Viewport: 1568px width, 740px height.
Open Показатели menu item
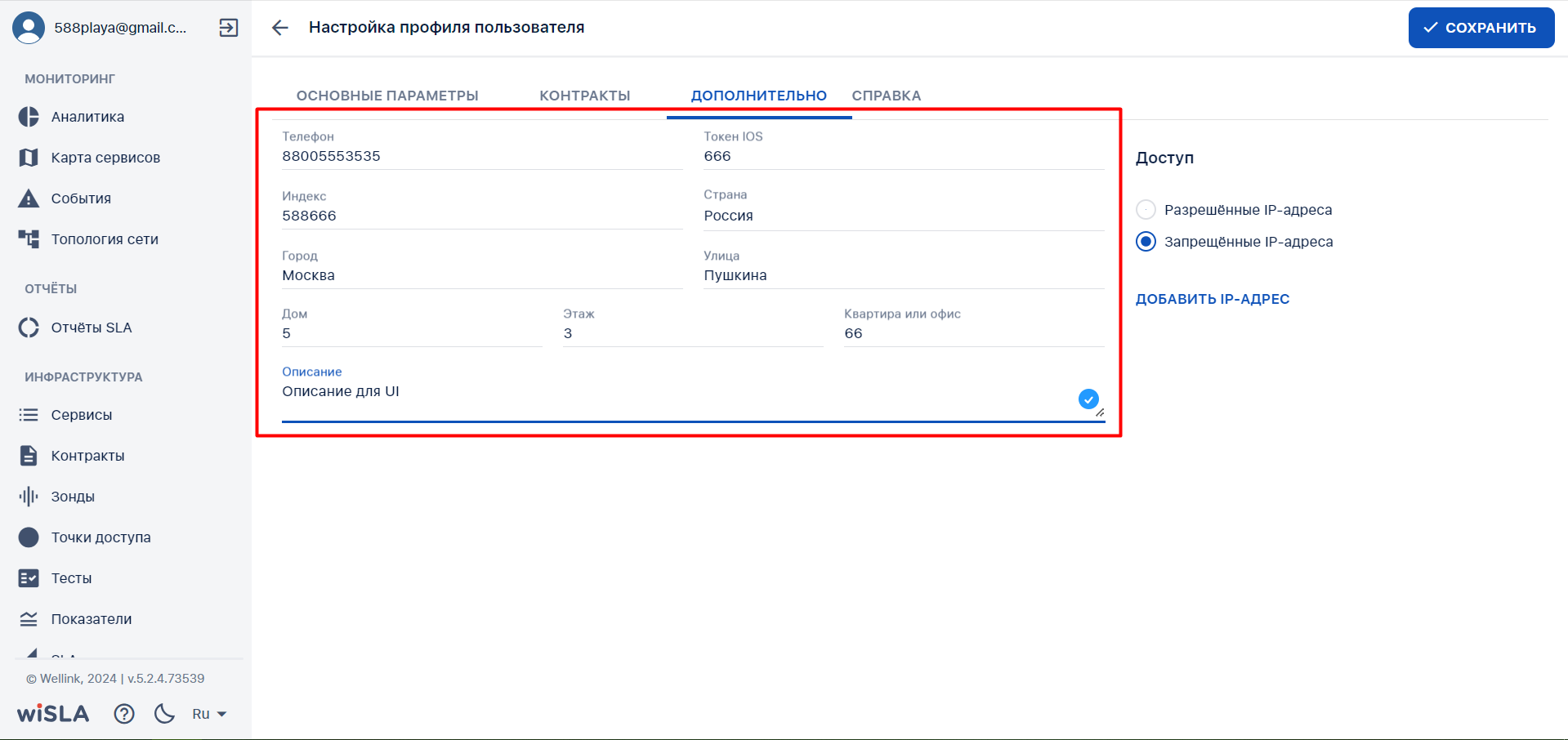[92, 619]
